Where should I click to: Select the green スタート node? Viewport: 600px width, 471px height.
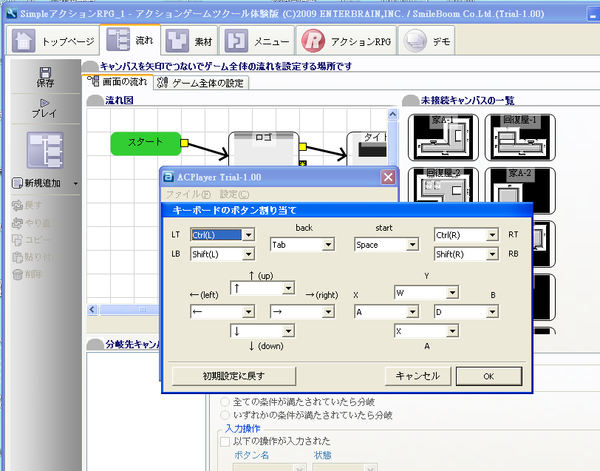point(146,143)
